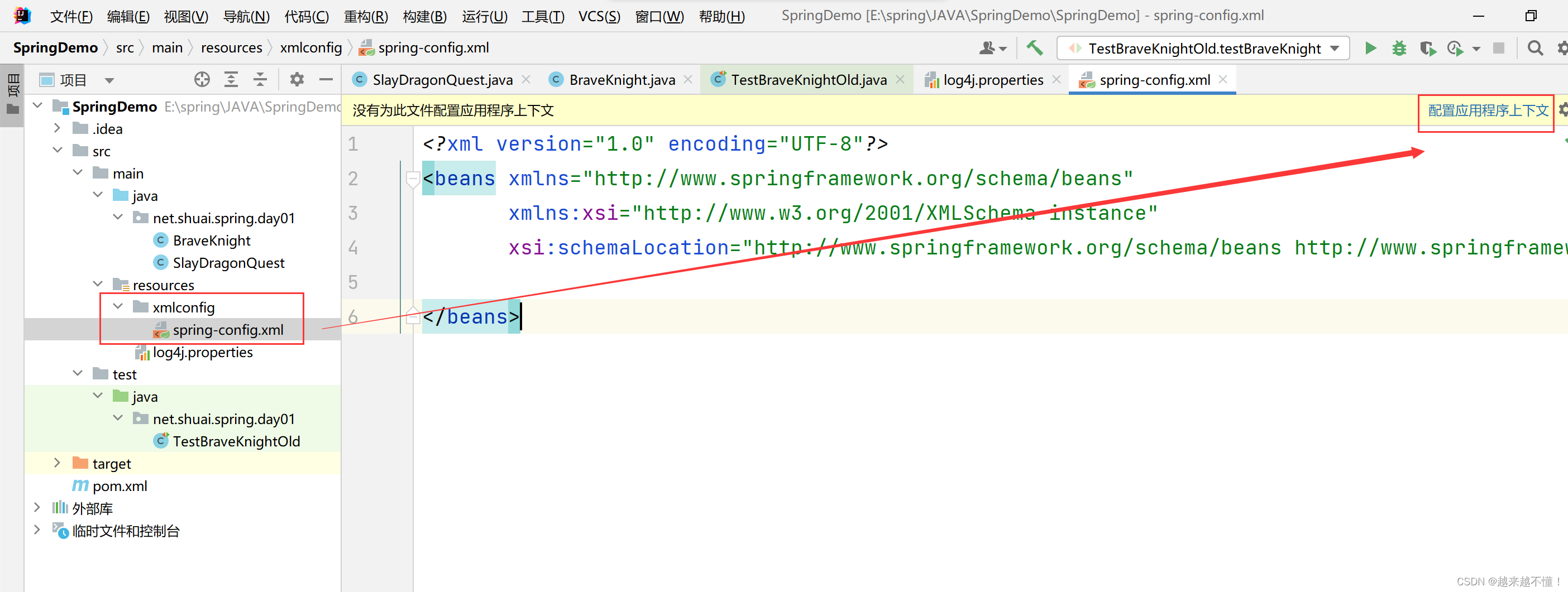1568x592 pixels.
Task: Click the IntelliJ IDEA logo icon
Action: tap(22, 15)
